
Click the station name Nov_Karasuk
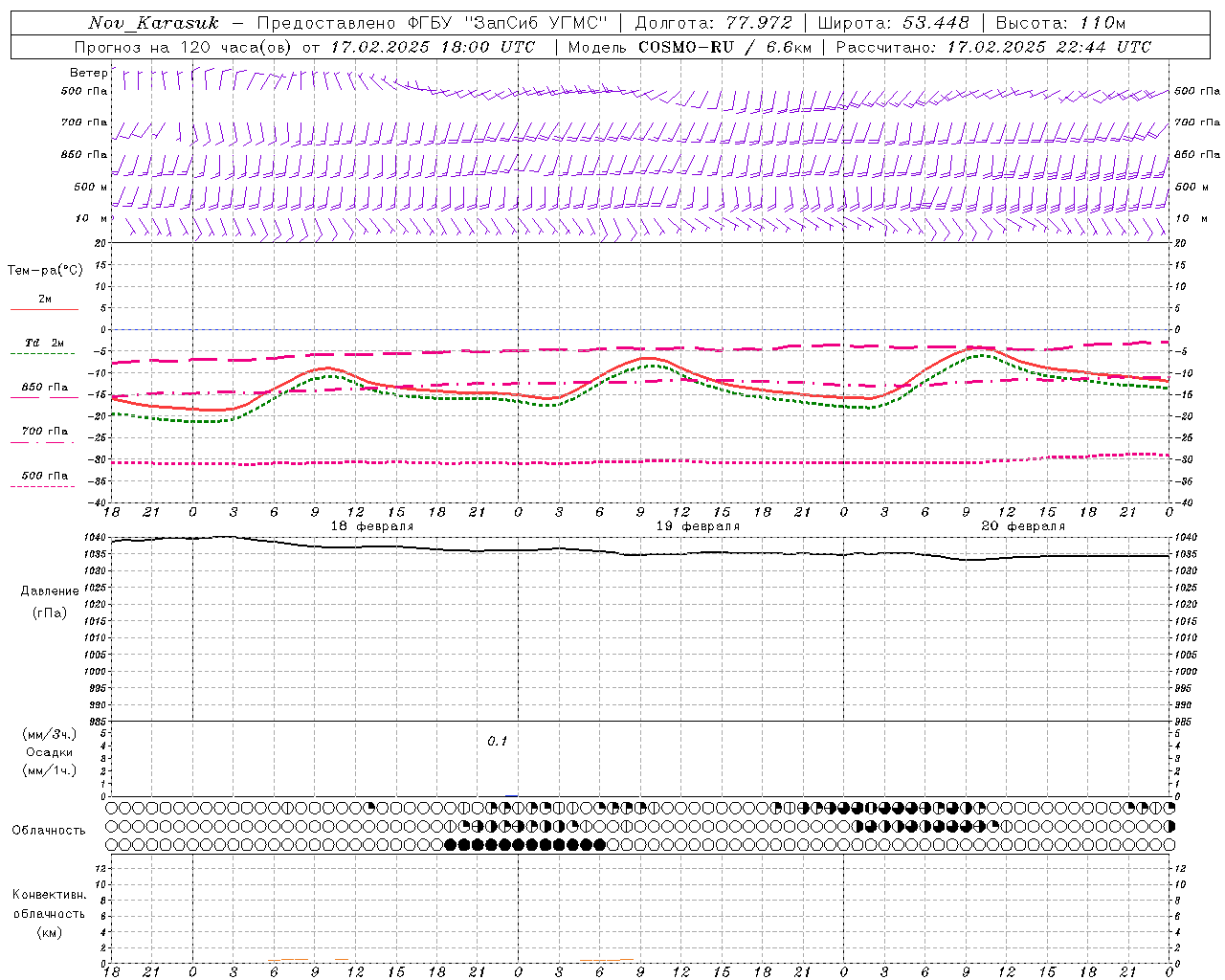click(x=153, y=23)
